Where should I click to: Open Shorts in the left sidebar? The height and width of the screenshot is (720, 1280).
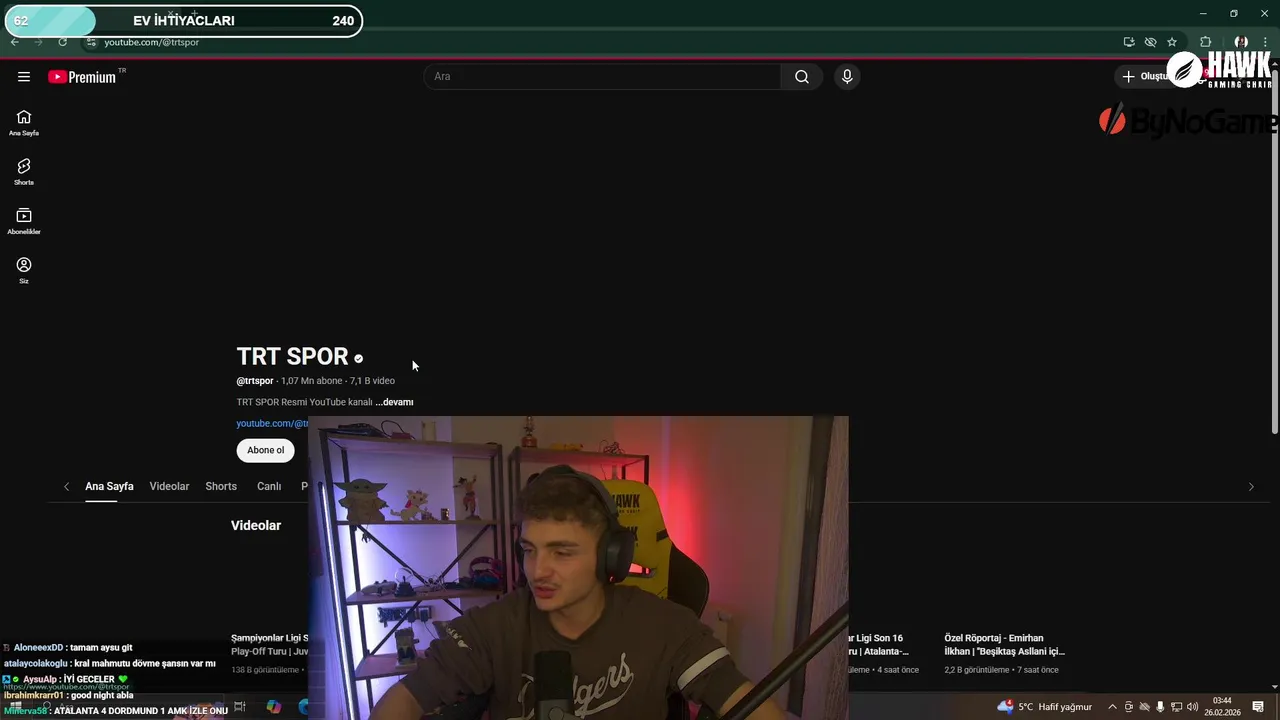[24, 172]
